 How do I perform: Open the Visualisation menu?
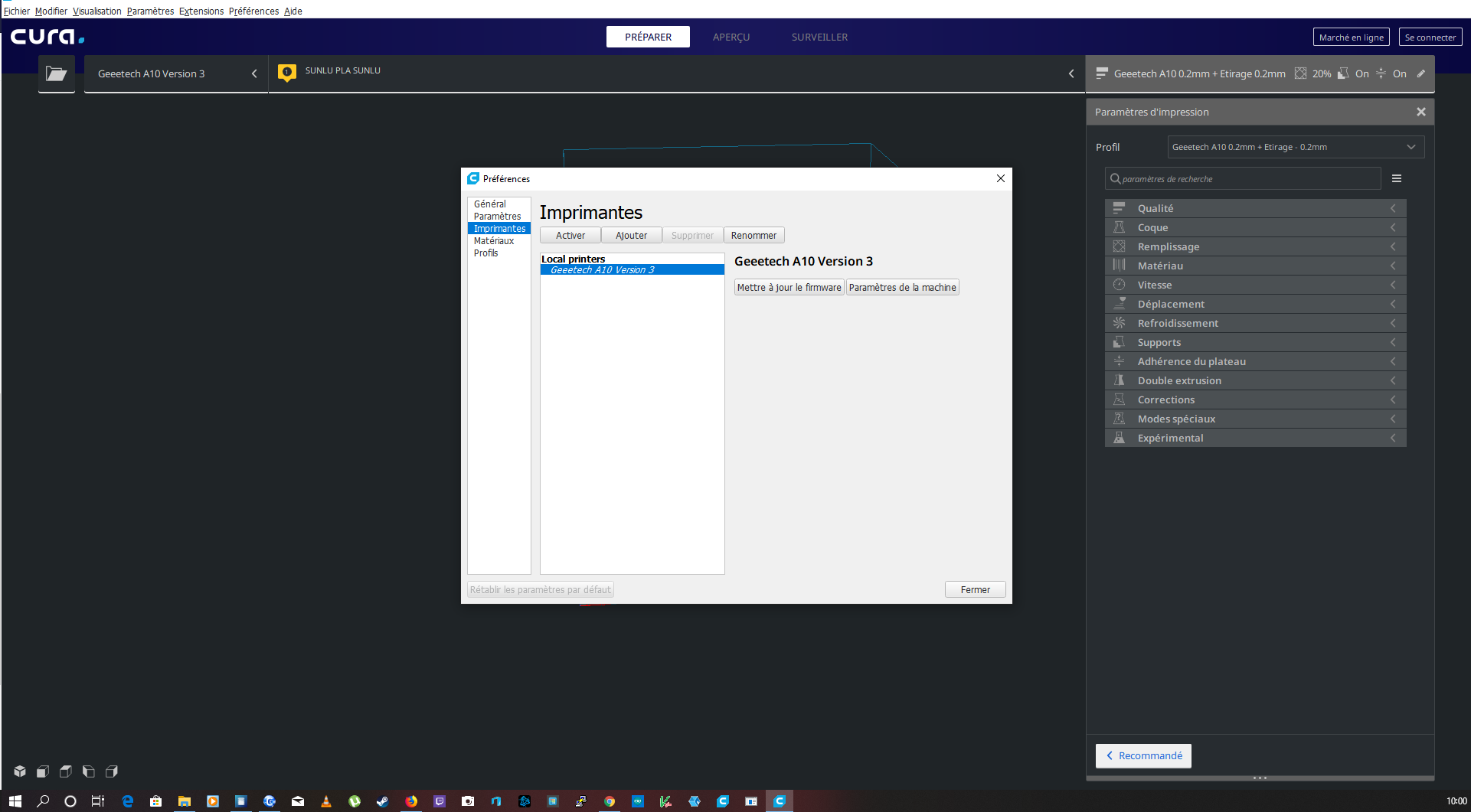[x=97, y=11]
